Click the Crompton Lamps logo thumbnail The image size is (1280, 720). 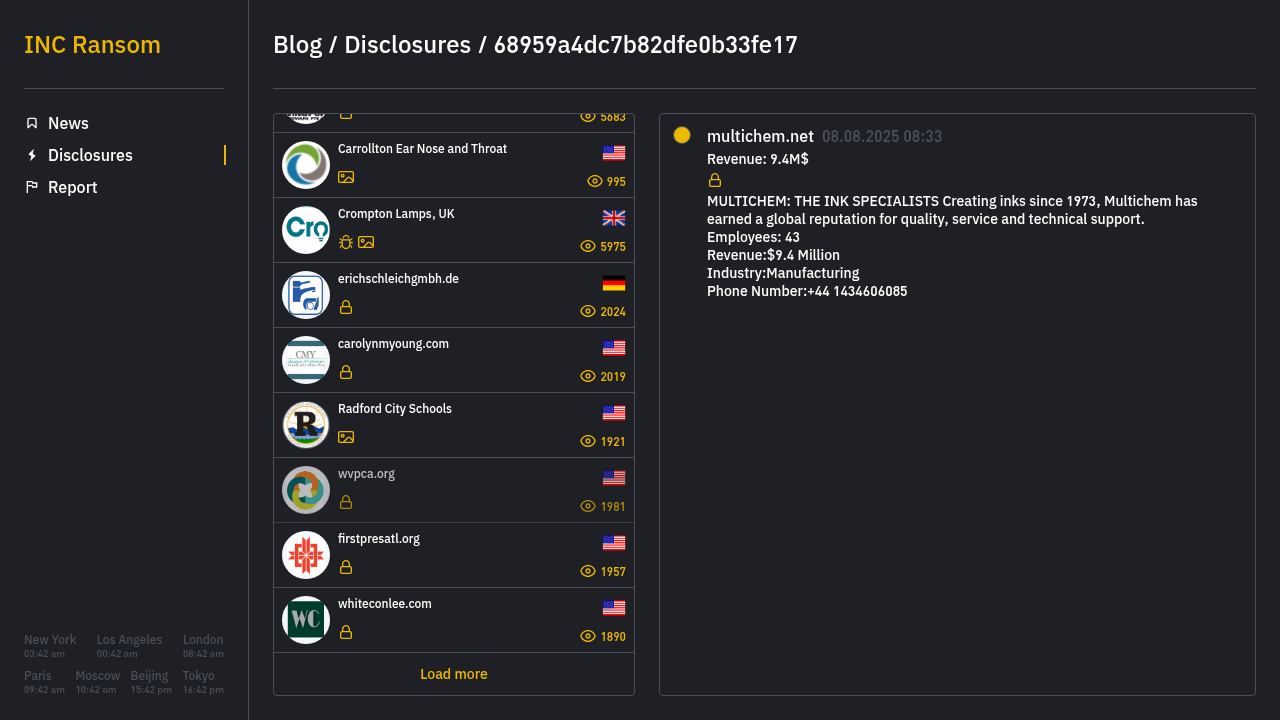click(306, 230)
